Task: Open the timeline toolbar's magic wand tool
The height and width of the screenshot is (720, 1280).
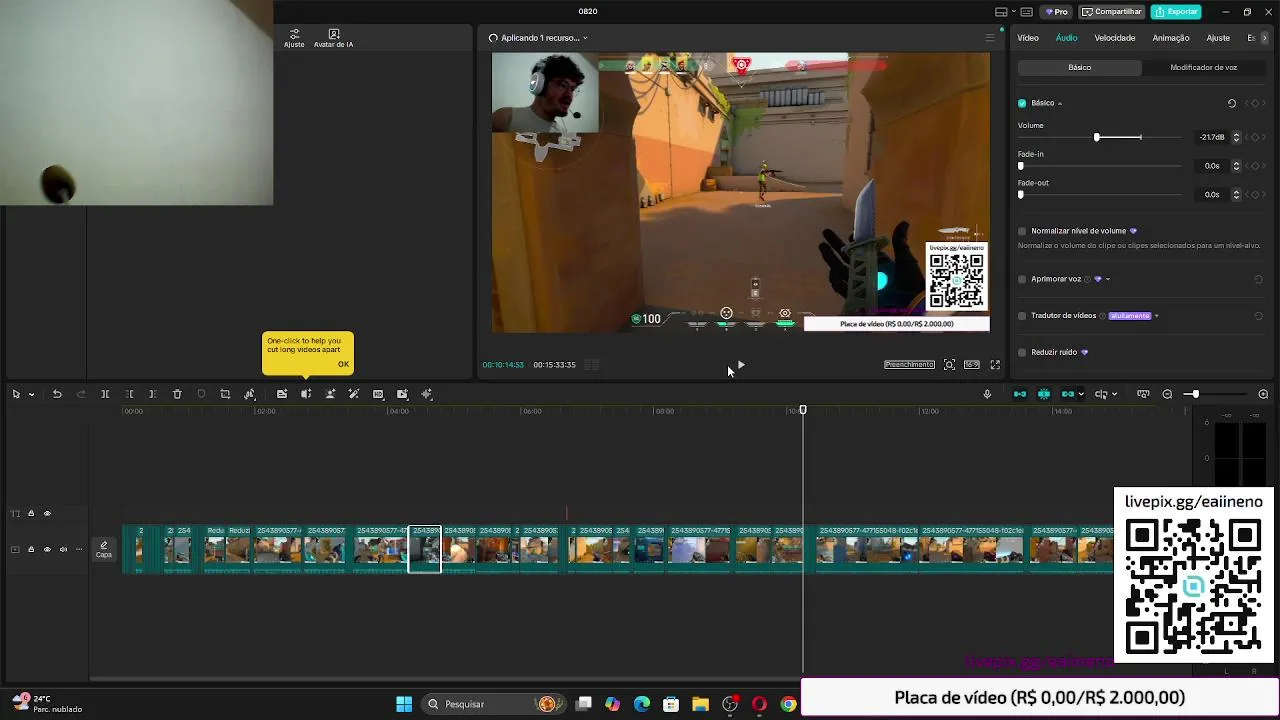Action: [x=354, y=394]
